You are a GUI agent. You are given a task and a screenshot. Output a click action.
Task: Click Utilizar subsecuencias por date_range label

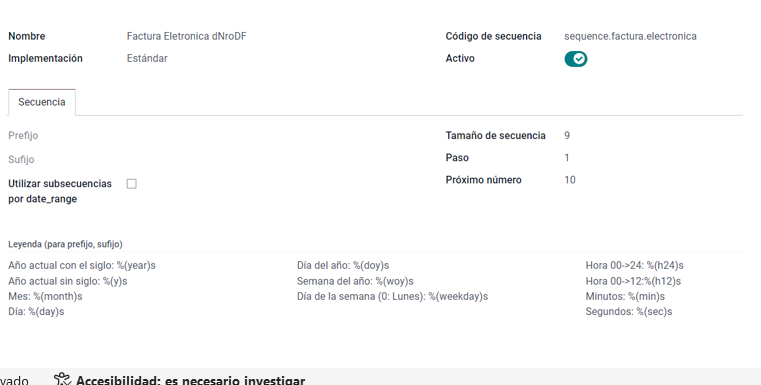click(60, 191)
